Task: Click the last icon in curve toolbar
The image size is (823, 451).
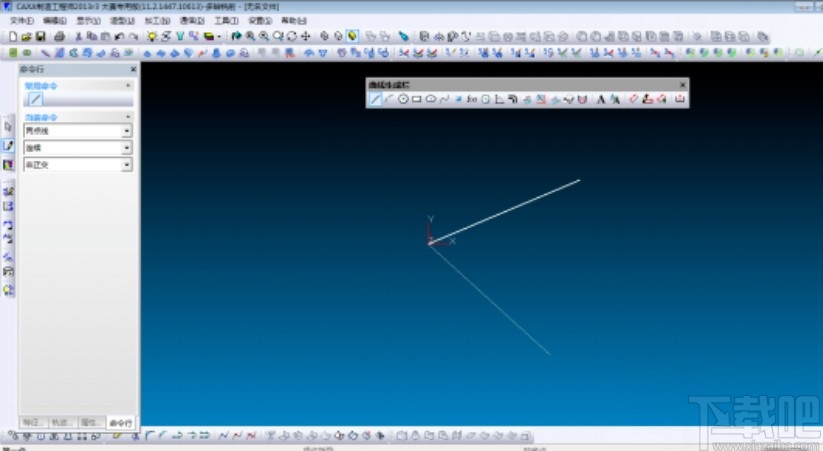Action: [x=680, y=99]
